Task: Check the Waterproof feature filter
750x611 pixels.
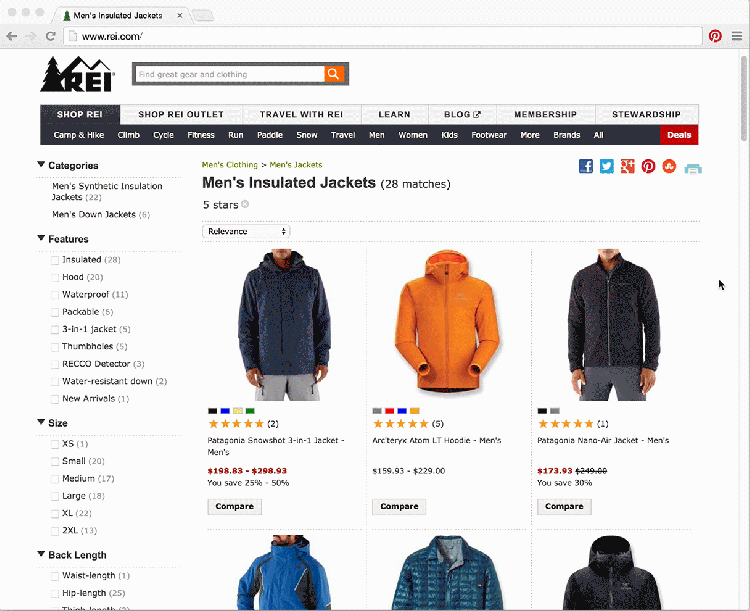Action: (55, 295)
